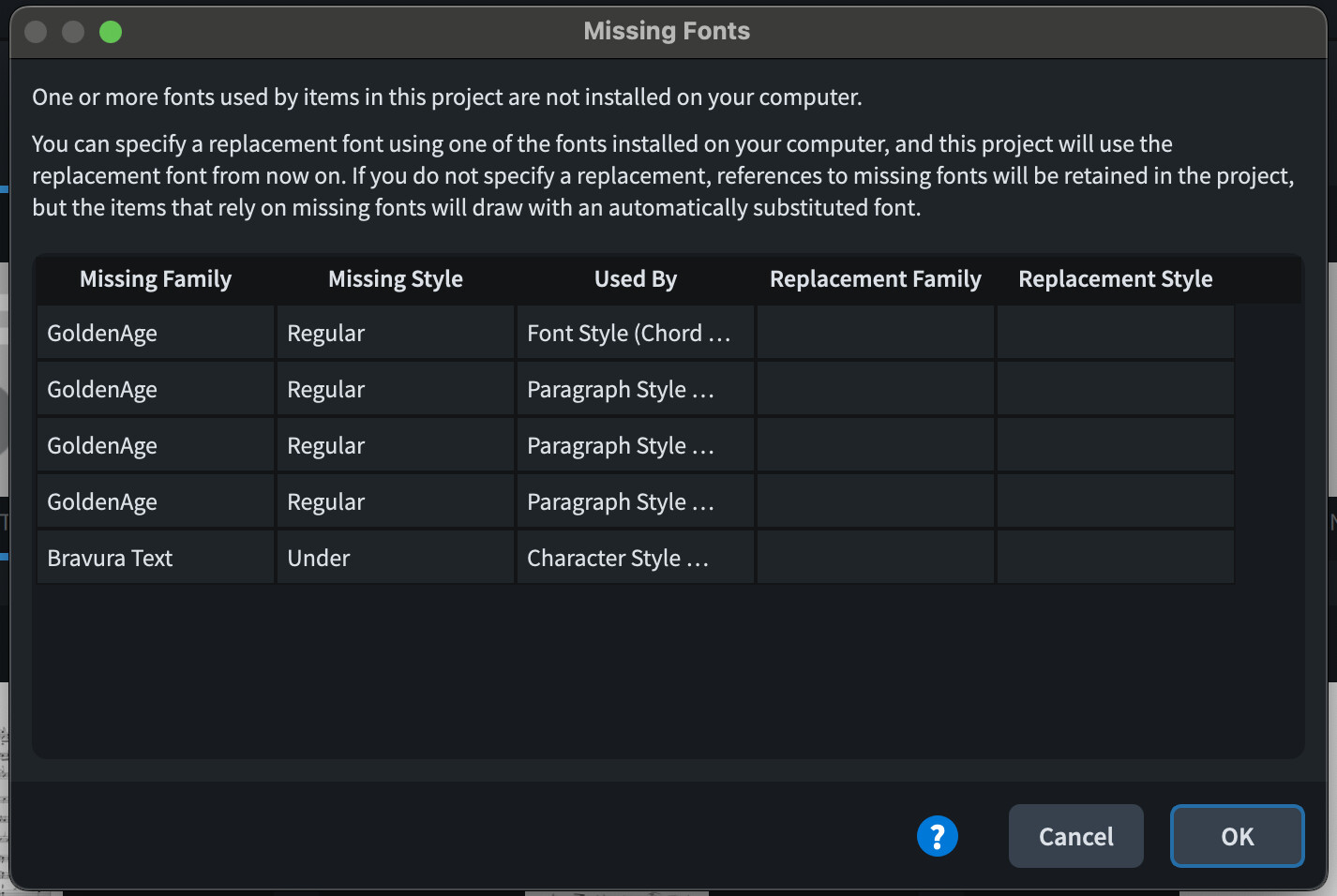Click the Missing Style column header
Image resolution: width=1337 pixels, height=896 pixels.
[396, 279]
